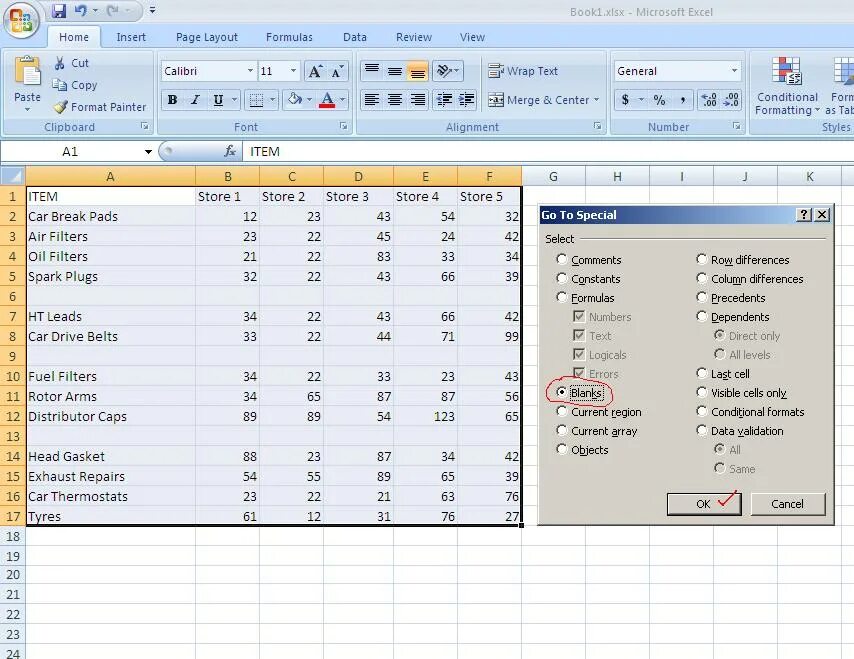The width and height of the screenshot is (854, 659).
Task: Open the Data tab
Action: [x=355, y=37]
